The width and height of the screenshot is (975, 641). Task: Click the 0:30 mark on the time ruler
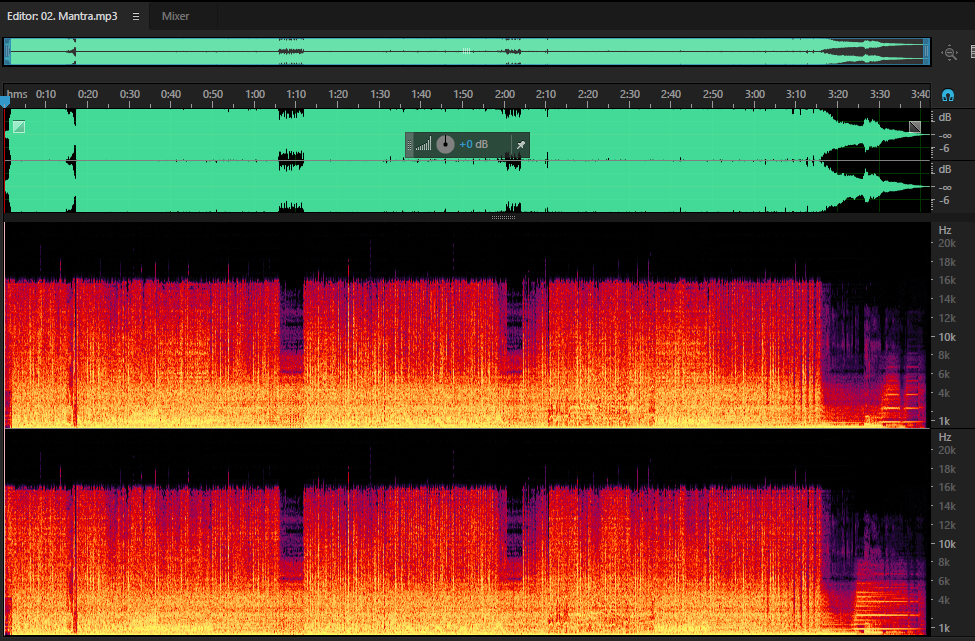click(130, 95)
